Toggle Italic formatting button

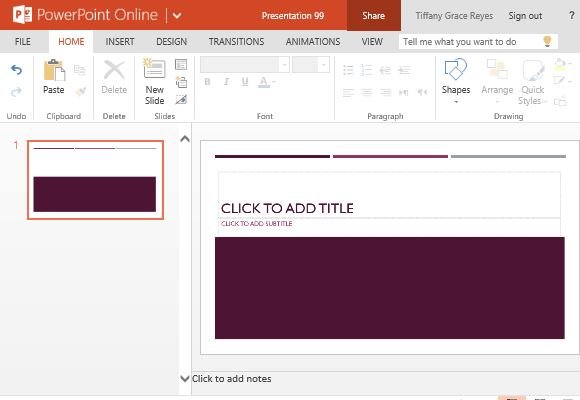click(x=226, y=82)
